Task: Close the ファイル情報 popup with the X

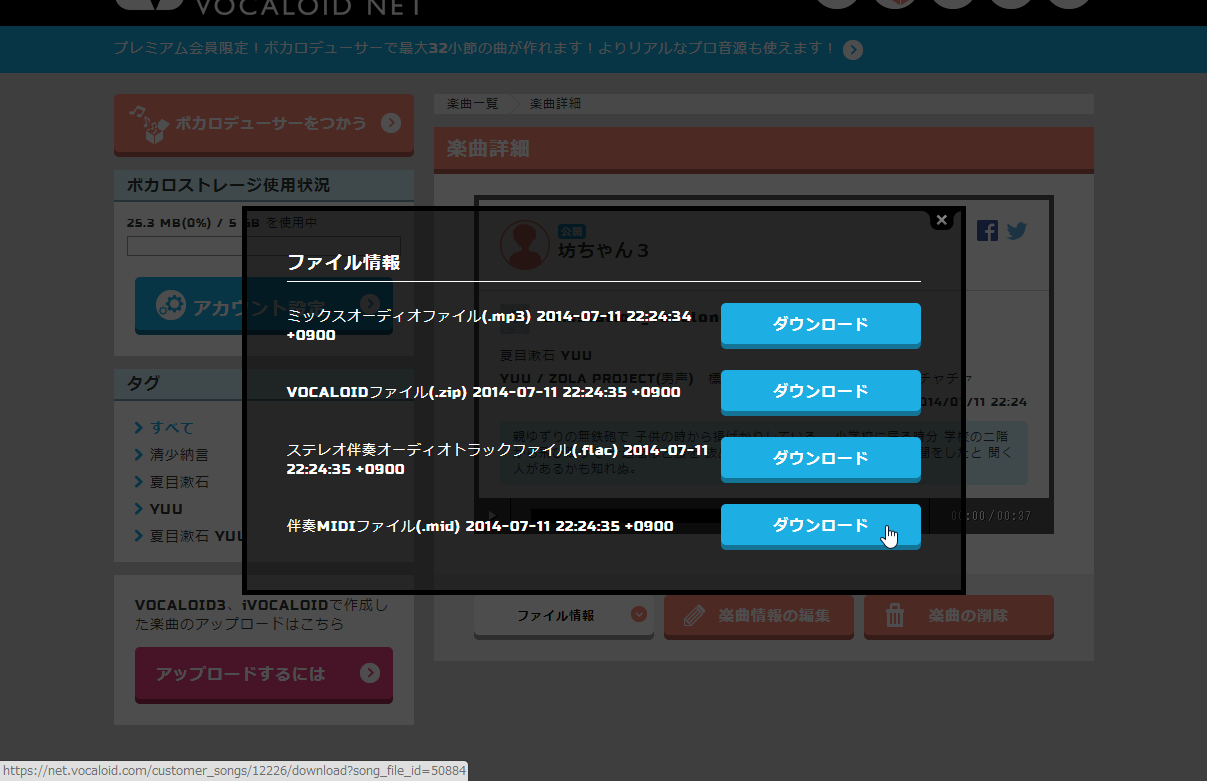Action: click(941, 219)
